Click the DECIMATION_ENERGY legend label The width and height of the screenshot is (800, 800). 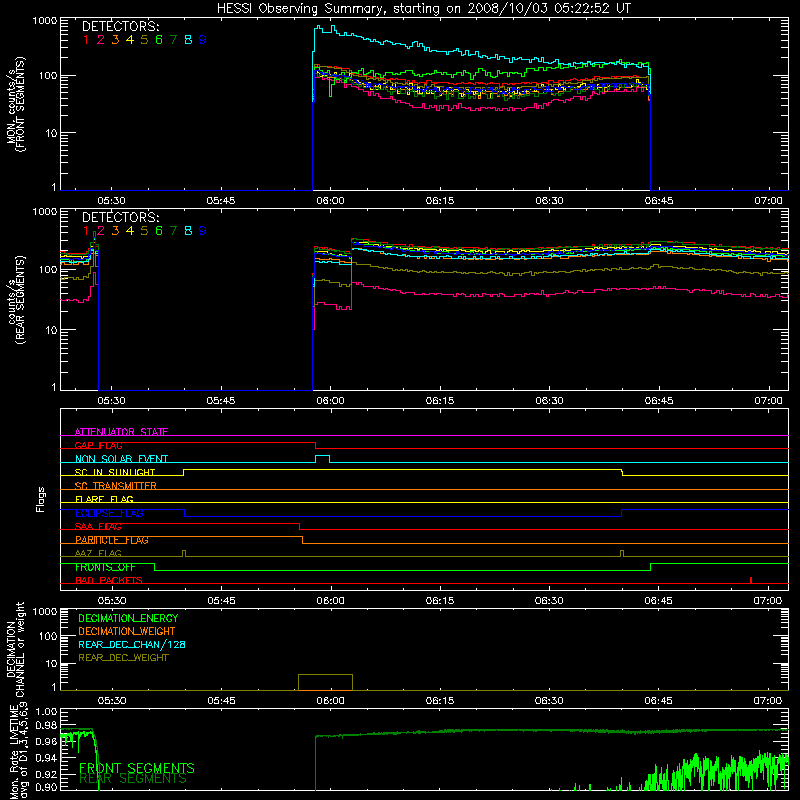pyautogui.click(x=128, y=618)
